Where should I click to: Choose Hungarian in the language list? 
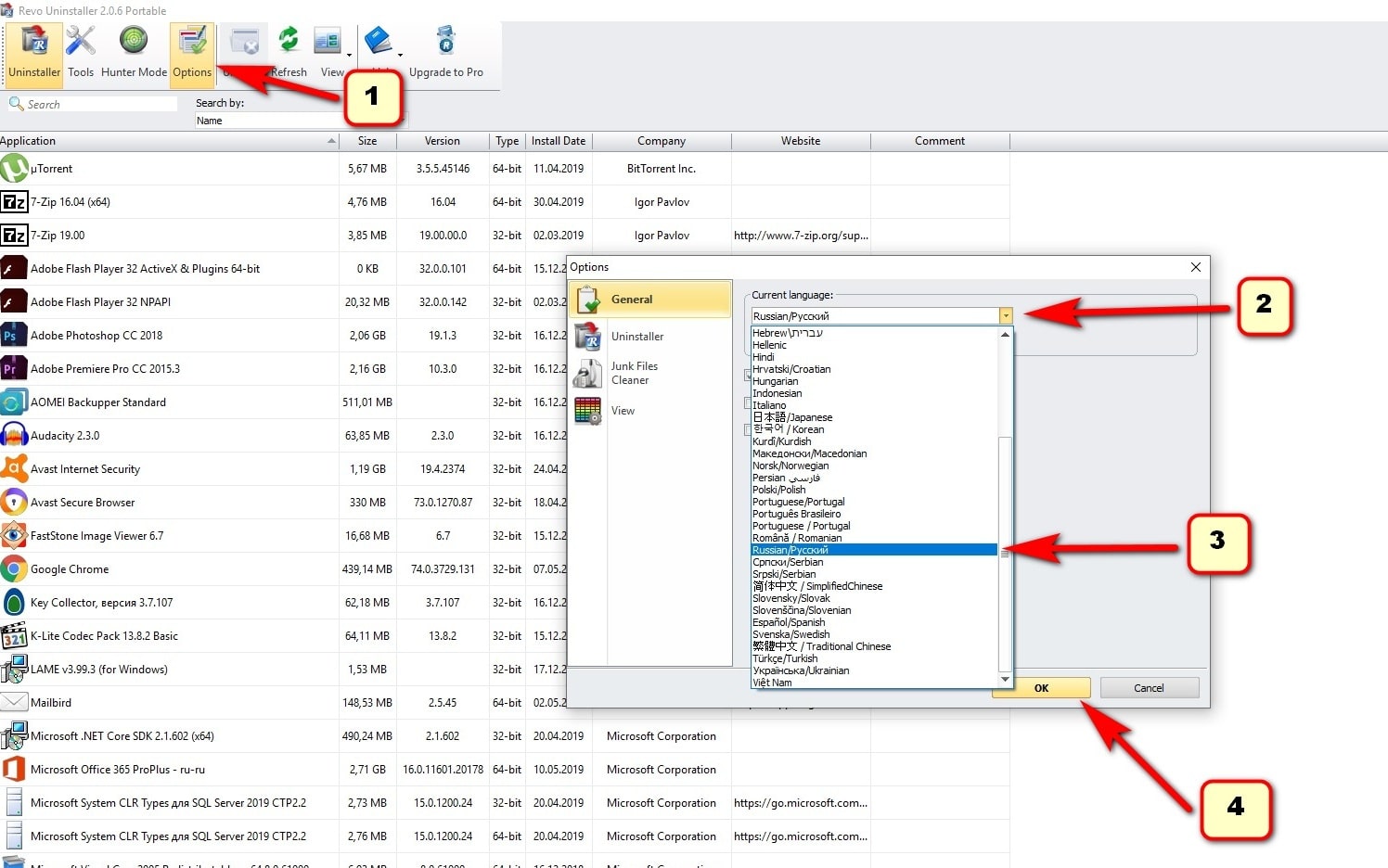775,381
